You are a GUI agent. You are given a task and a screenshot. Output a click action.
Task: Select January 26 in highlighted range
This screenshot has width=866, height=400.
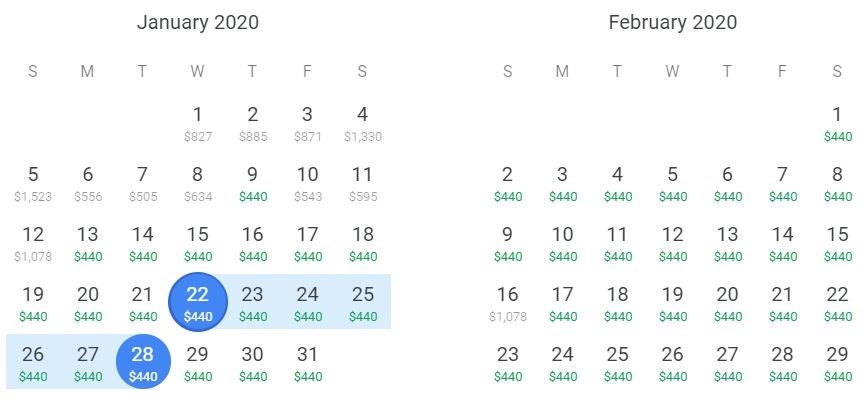(x=33, y=362)
